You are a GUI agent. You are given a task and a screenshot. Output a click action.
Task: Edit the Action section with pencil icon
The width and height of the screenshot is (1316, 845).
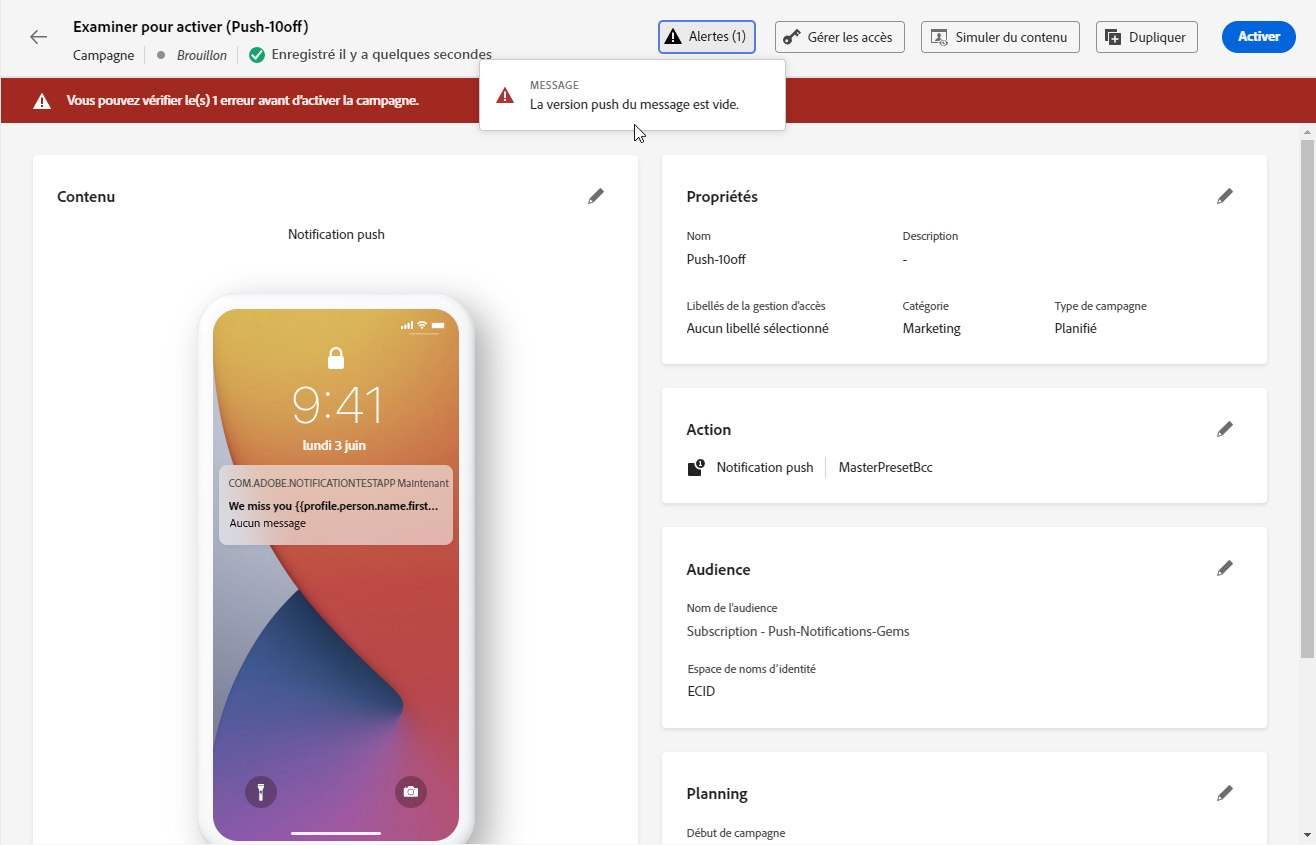coord(1225,429)
